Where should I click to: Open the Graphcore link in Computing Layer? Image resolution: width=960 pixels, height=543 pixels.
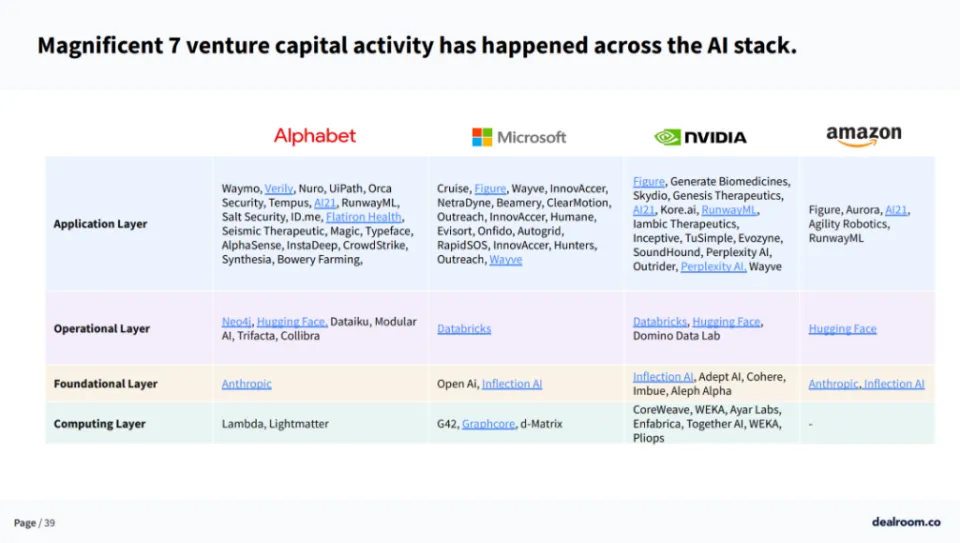coord(489,424)
